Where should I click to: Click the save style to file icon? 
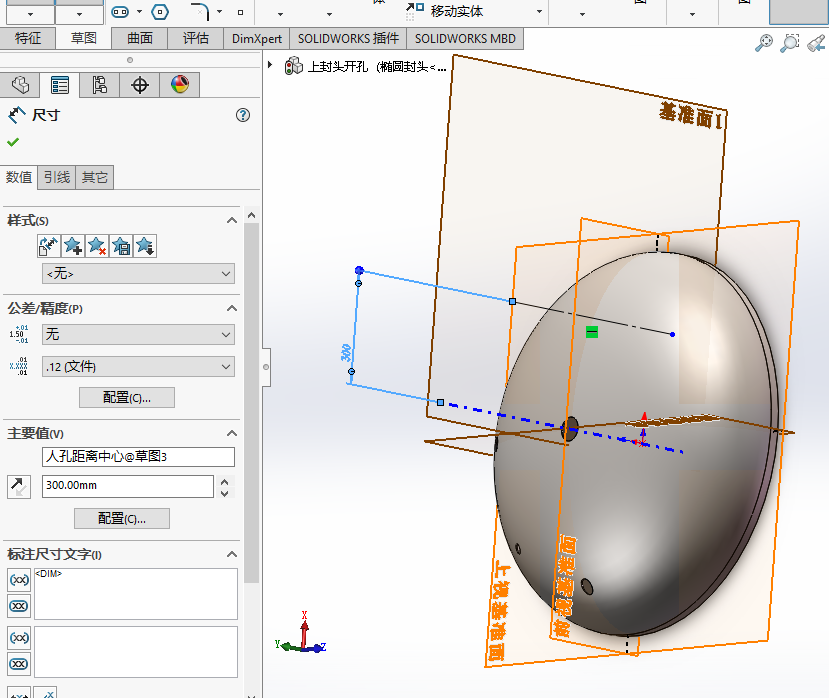pos(119,245)
